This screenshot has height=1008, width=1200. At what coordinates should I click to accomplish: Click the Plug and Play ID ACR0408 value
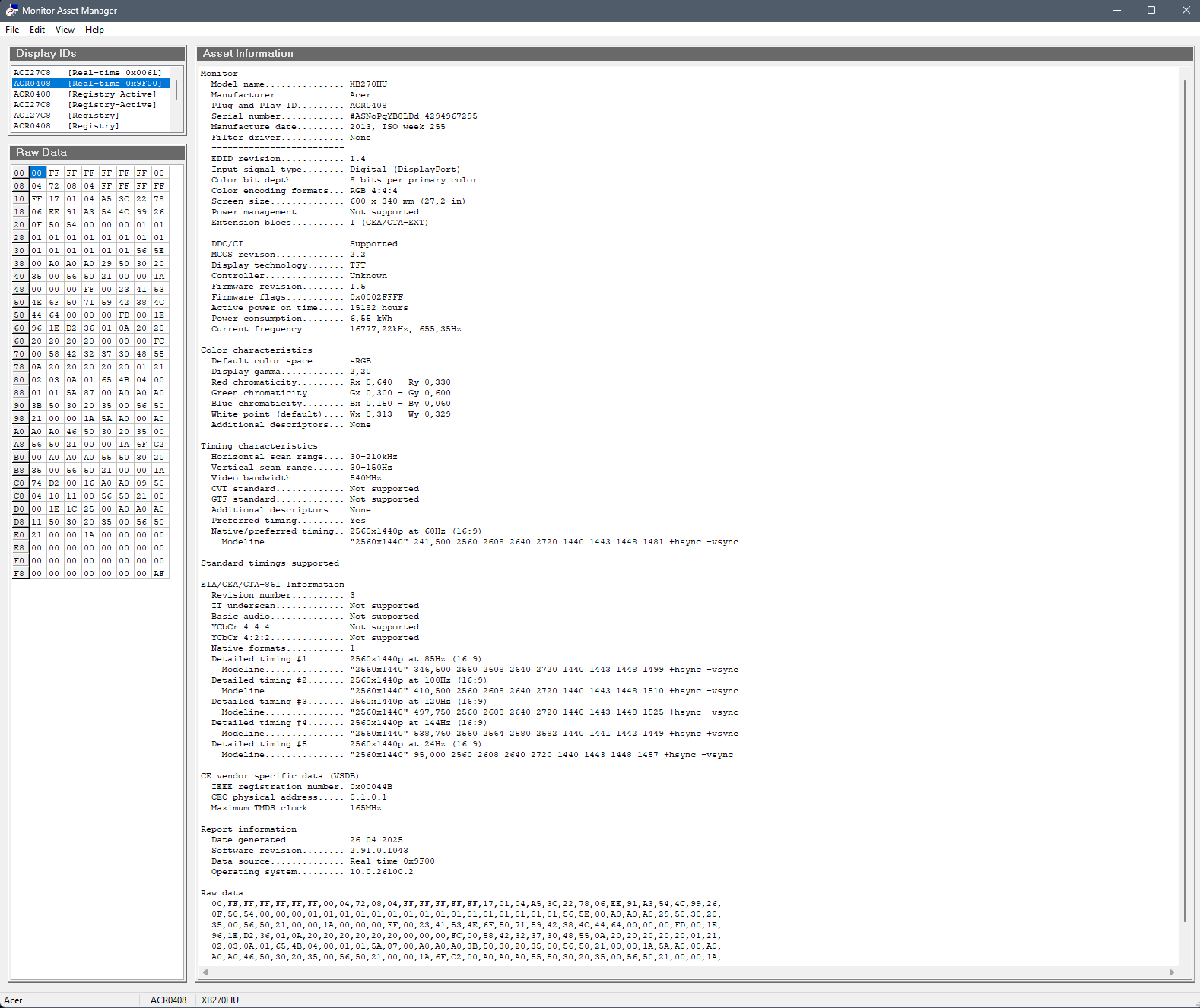(x=368, y=106)
